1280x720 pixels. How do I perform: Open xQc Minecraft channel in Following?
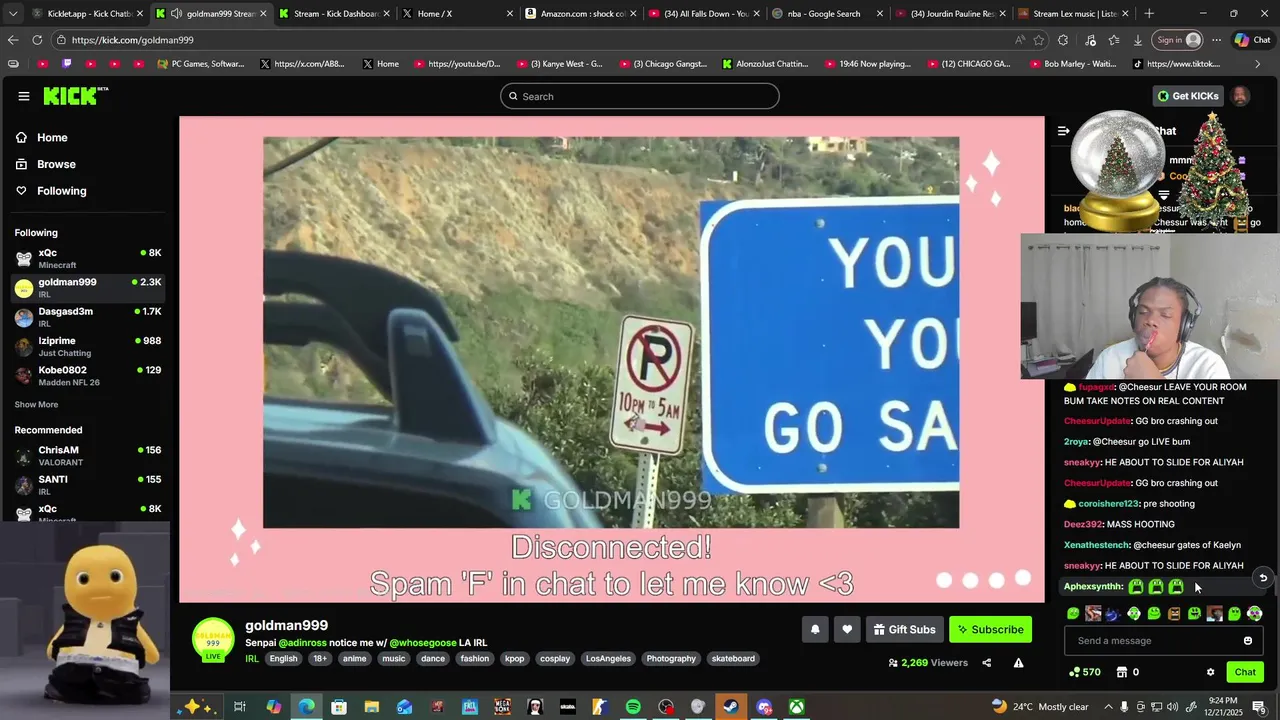pyautogui.click(x=88, y=259)
